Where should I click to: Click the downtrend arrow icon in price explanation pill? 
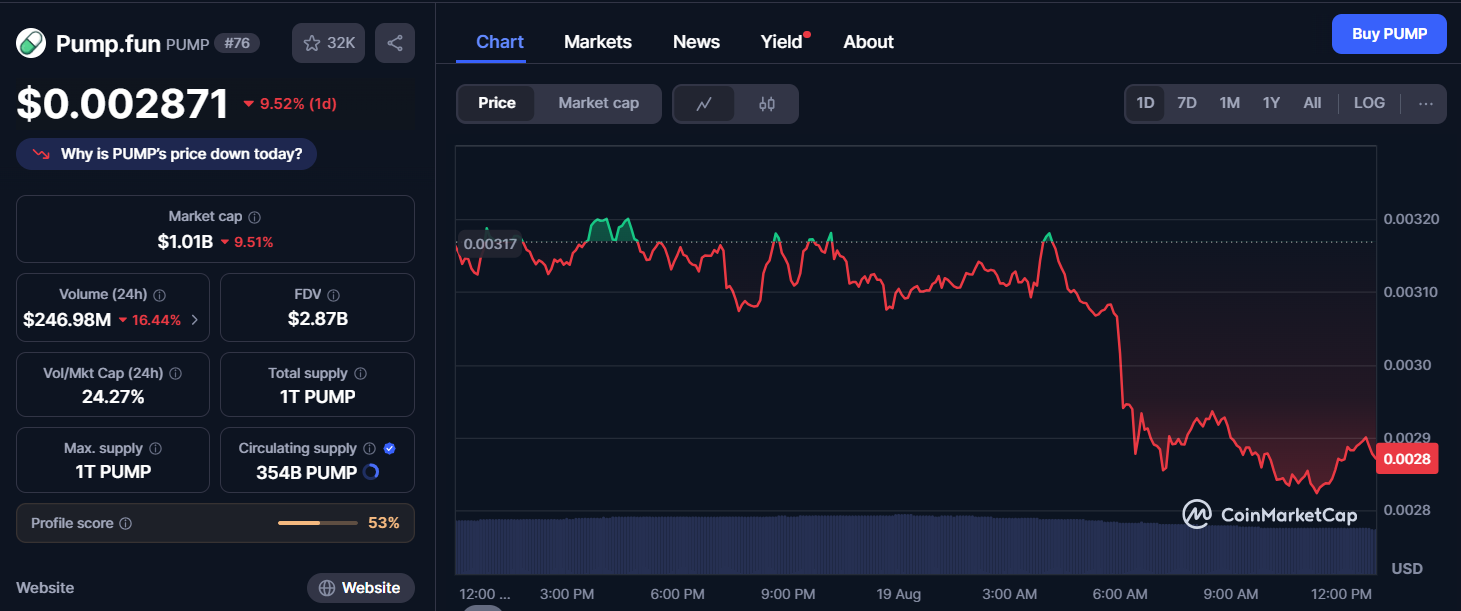[41, 154]
